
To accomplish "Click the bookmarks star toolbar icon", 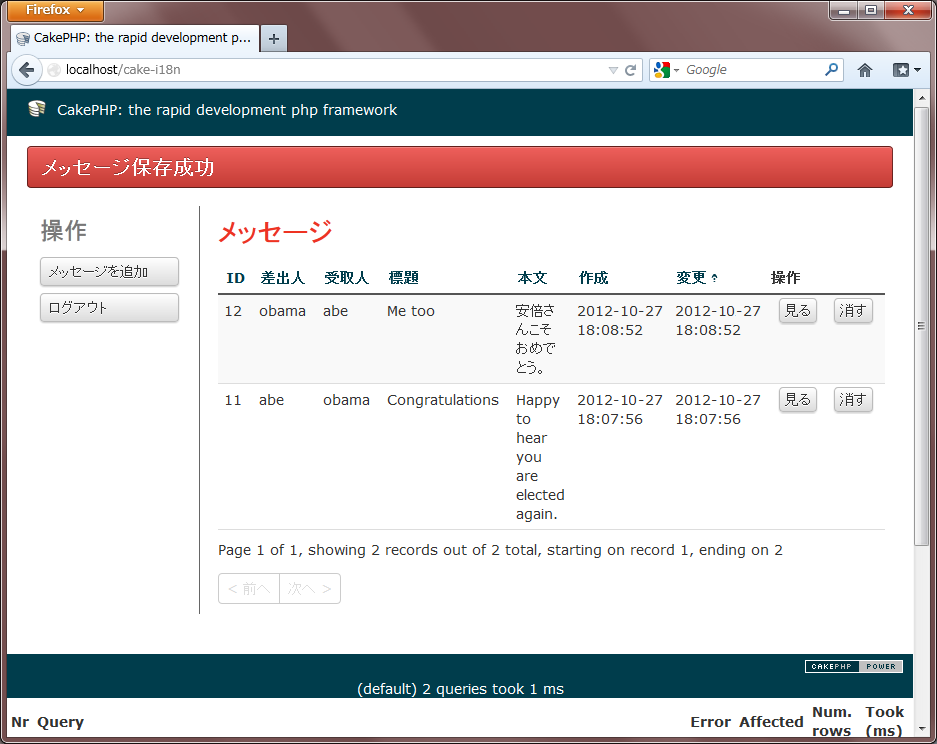I will 900,70.
